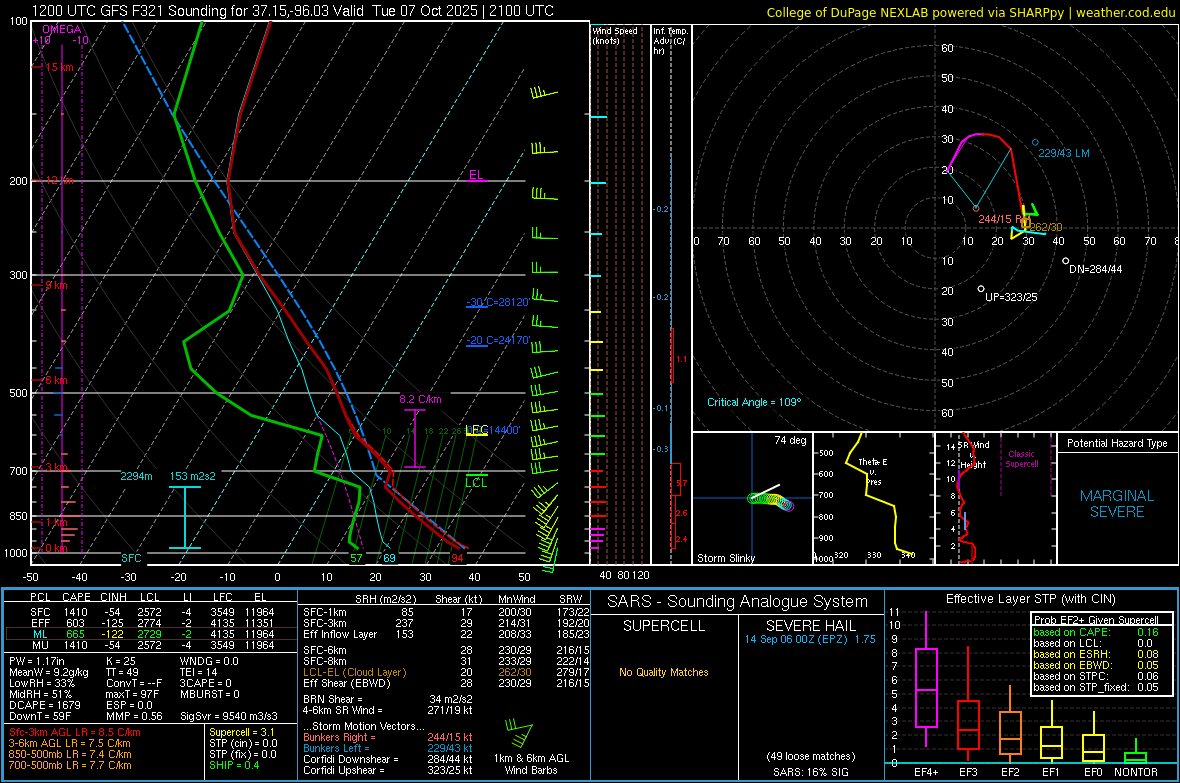1180x783 pixels.
Task: Click the '153 m2s2' effective SRH label
Action: 193,476
